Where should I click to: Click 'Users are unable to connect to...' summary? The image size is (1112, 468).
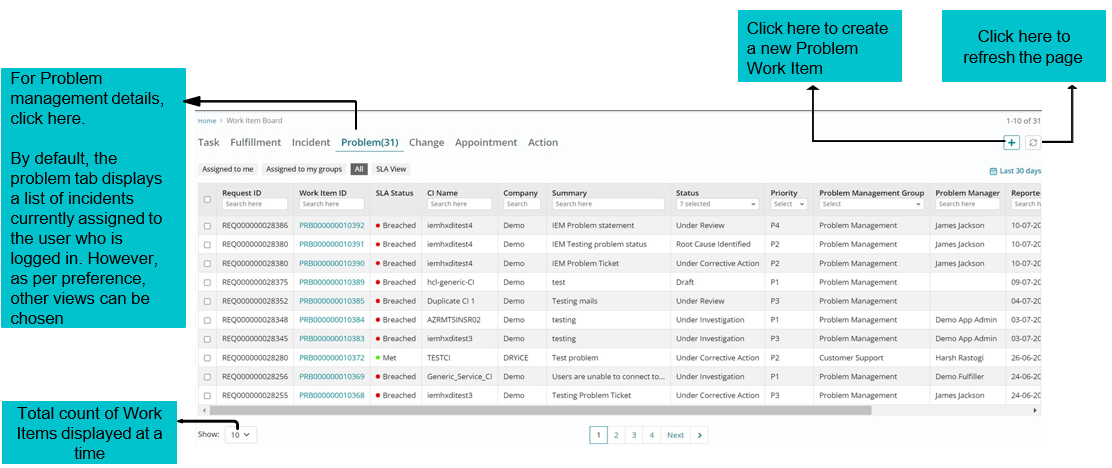pos(608,377)
